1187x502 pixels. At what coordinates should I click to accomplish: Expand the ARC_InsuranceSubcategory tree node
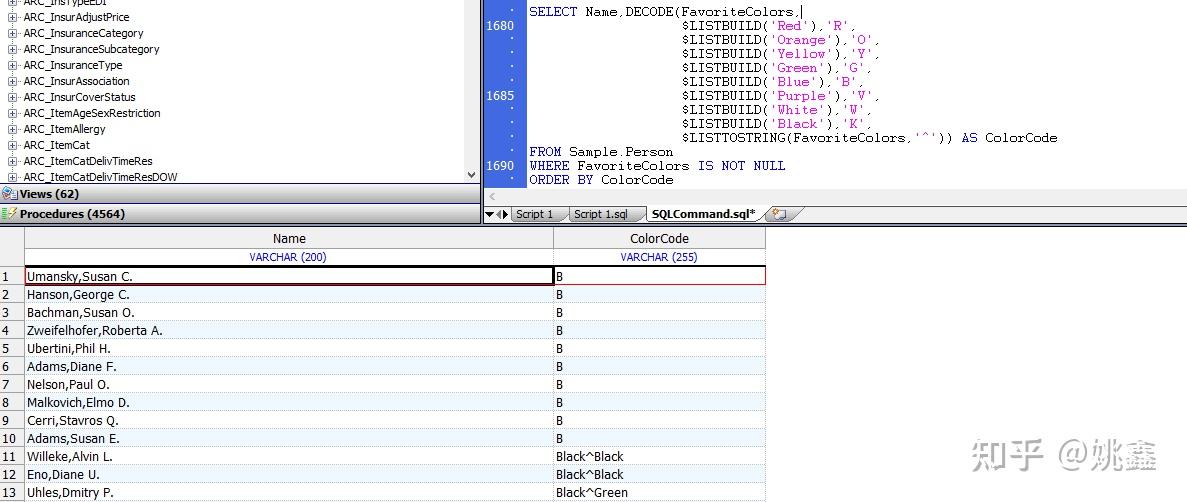point(12,49)
